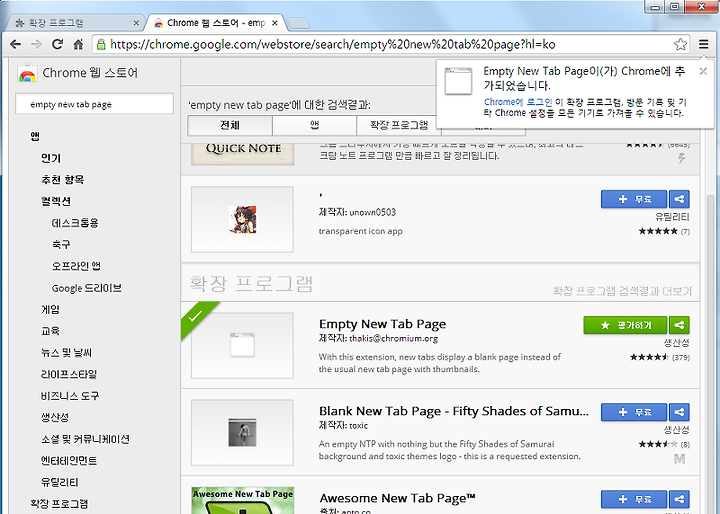Reload the page with the refresh icon

click(x=57, y=44)
